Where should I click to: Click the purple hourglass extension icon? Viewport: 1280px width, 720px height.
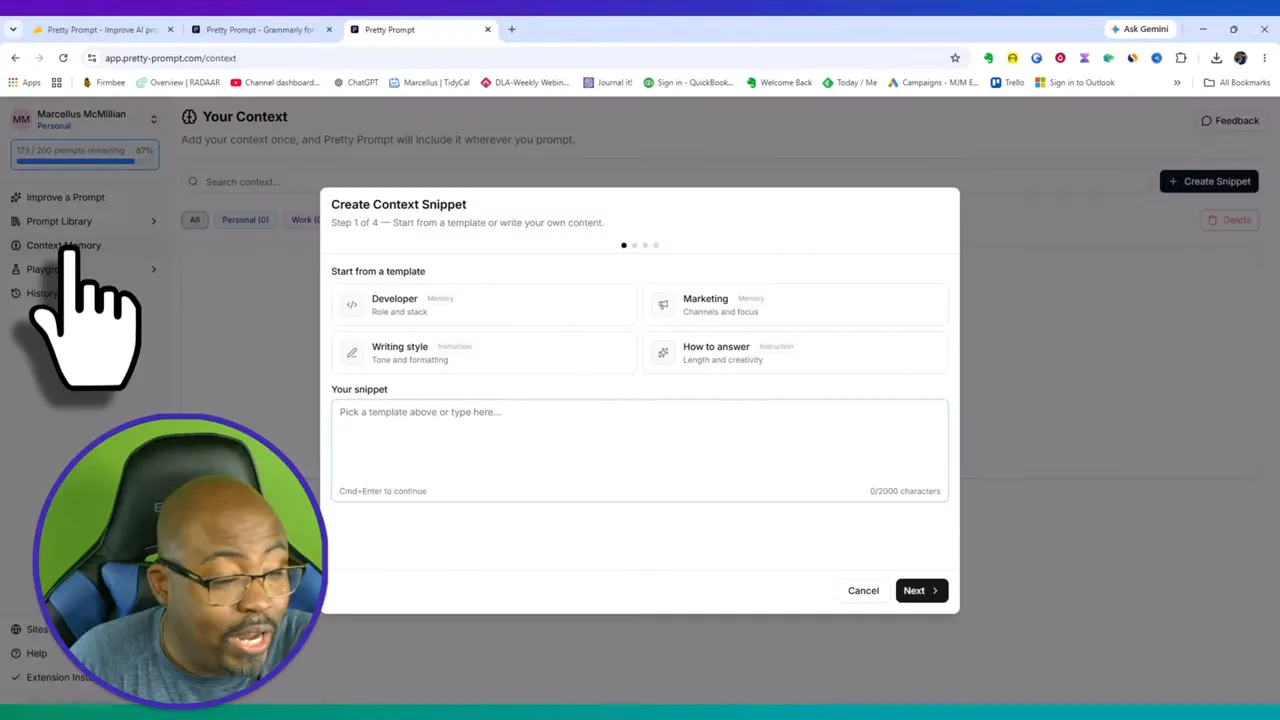tap(1084, 58)
